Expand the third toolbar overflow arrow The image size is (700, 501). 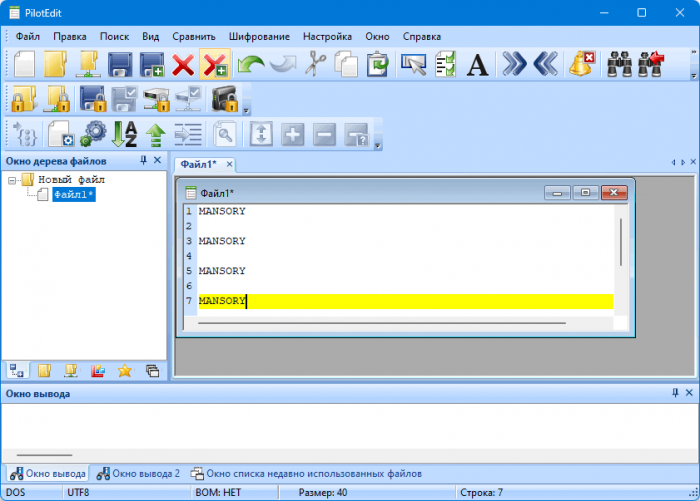tap(378, 146)
